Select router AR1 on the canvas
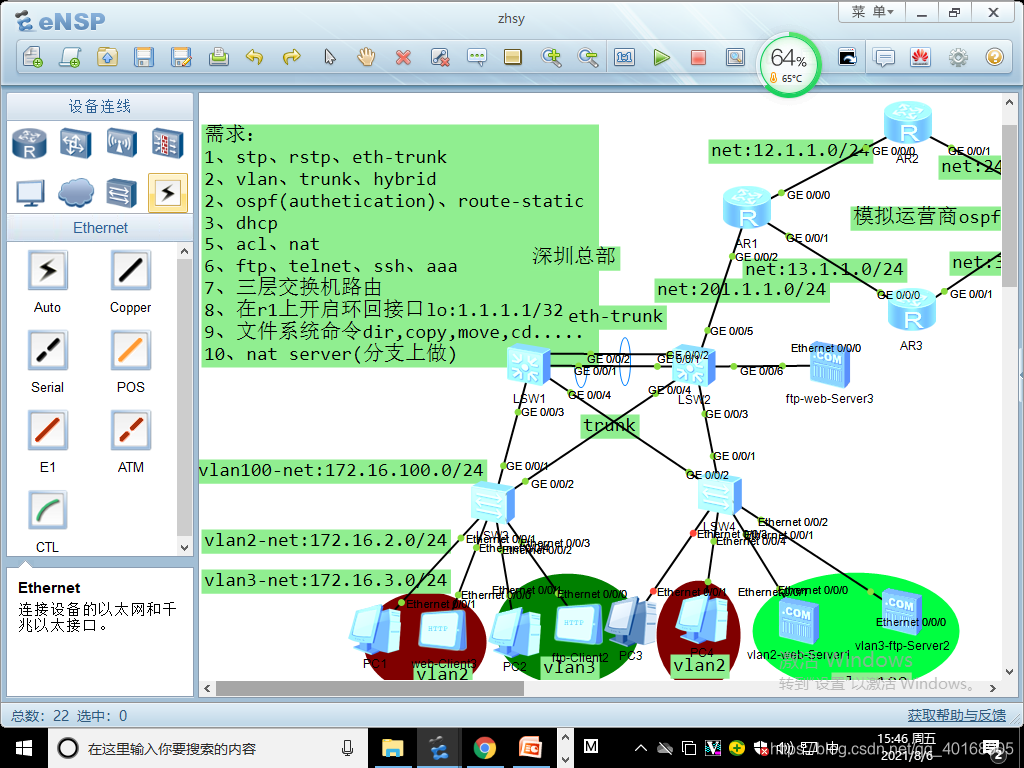1024x768 pixels. (x=746, y=208)
